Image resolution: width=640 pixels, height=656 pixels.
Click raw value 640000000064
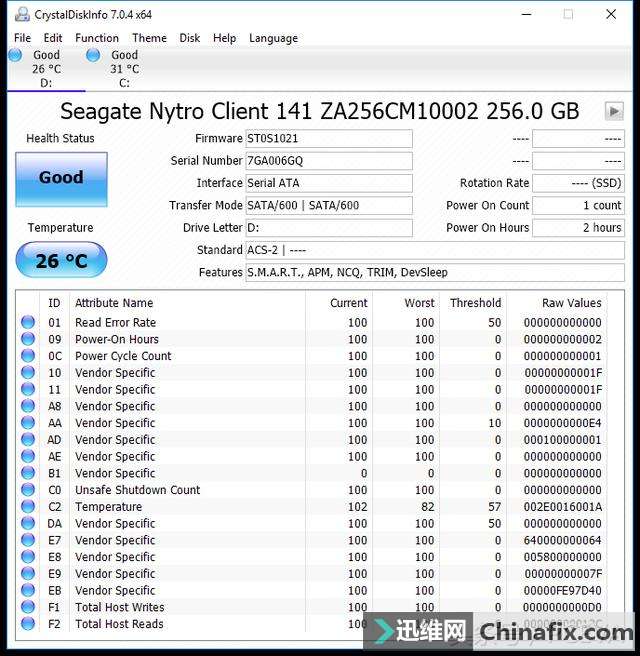point(563,541)
